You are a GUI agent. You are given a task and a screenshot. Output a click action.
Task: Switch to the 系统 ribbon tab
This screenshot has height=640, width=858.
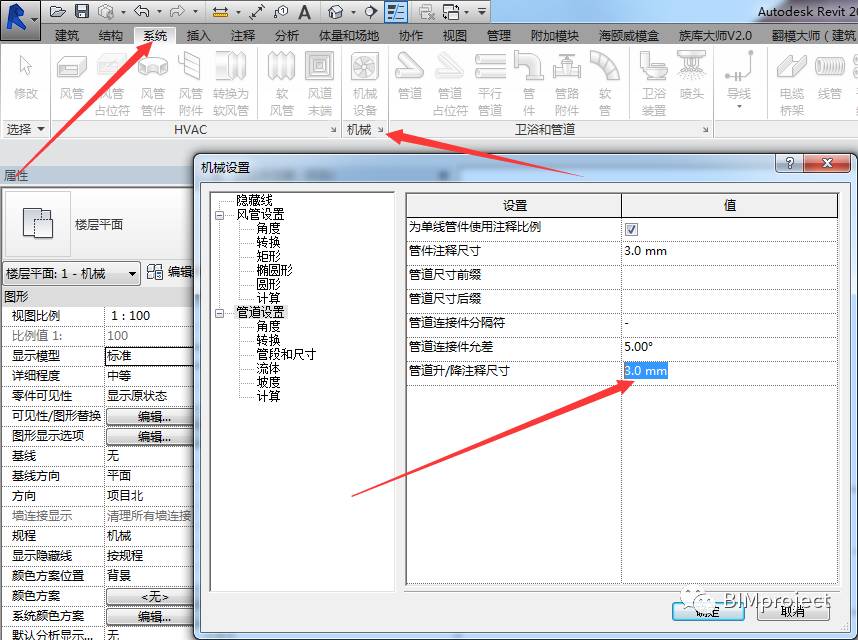[155, 36]
